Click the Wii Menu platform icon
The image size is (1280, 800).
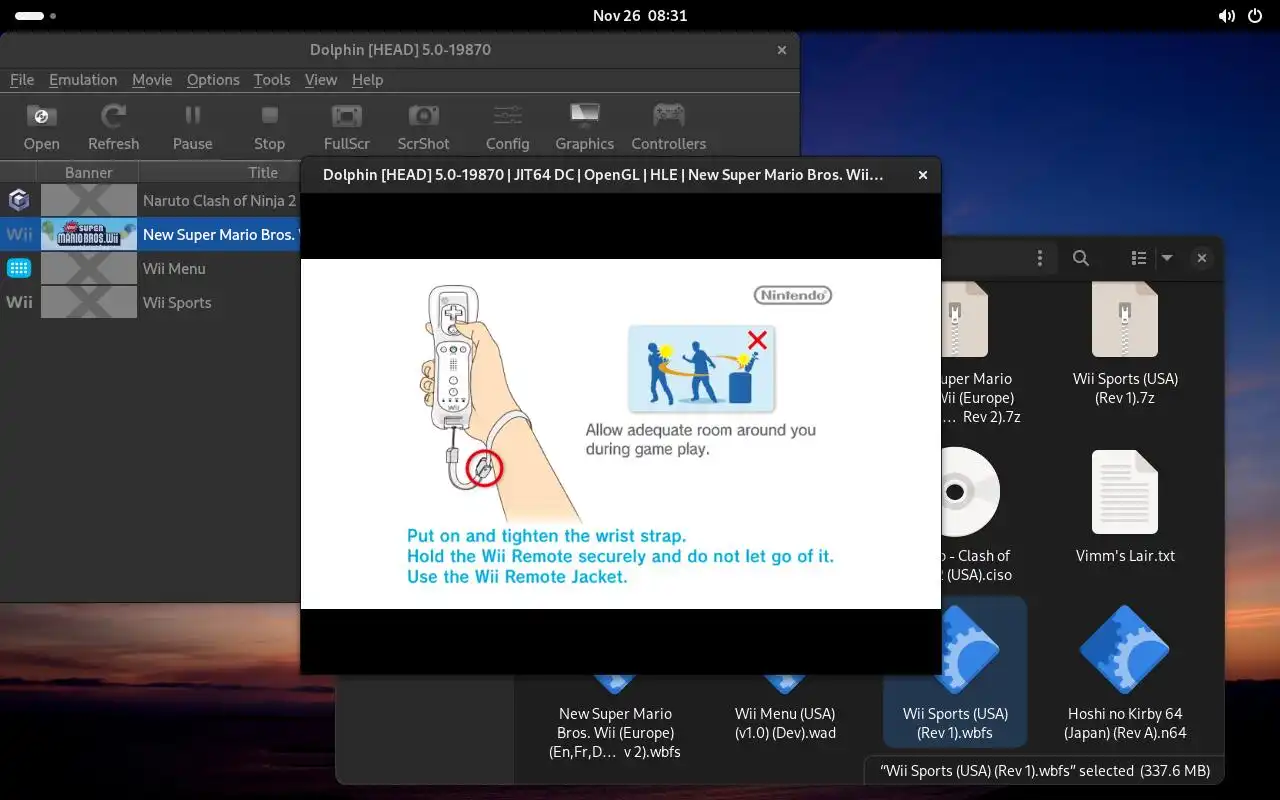pyautogui.click(x=19, y=268)
